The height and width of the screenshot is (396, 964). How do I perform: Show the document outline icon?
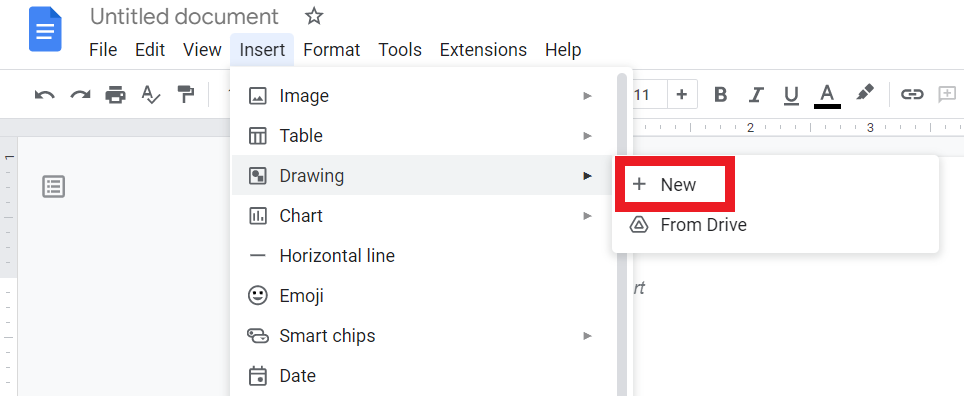pyautogui.click(x=53, y=186)
